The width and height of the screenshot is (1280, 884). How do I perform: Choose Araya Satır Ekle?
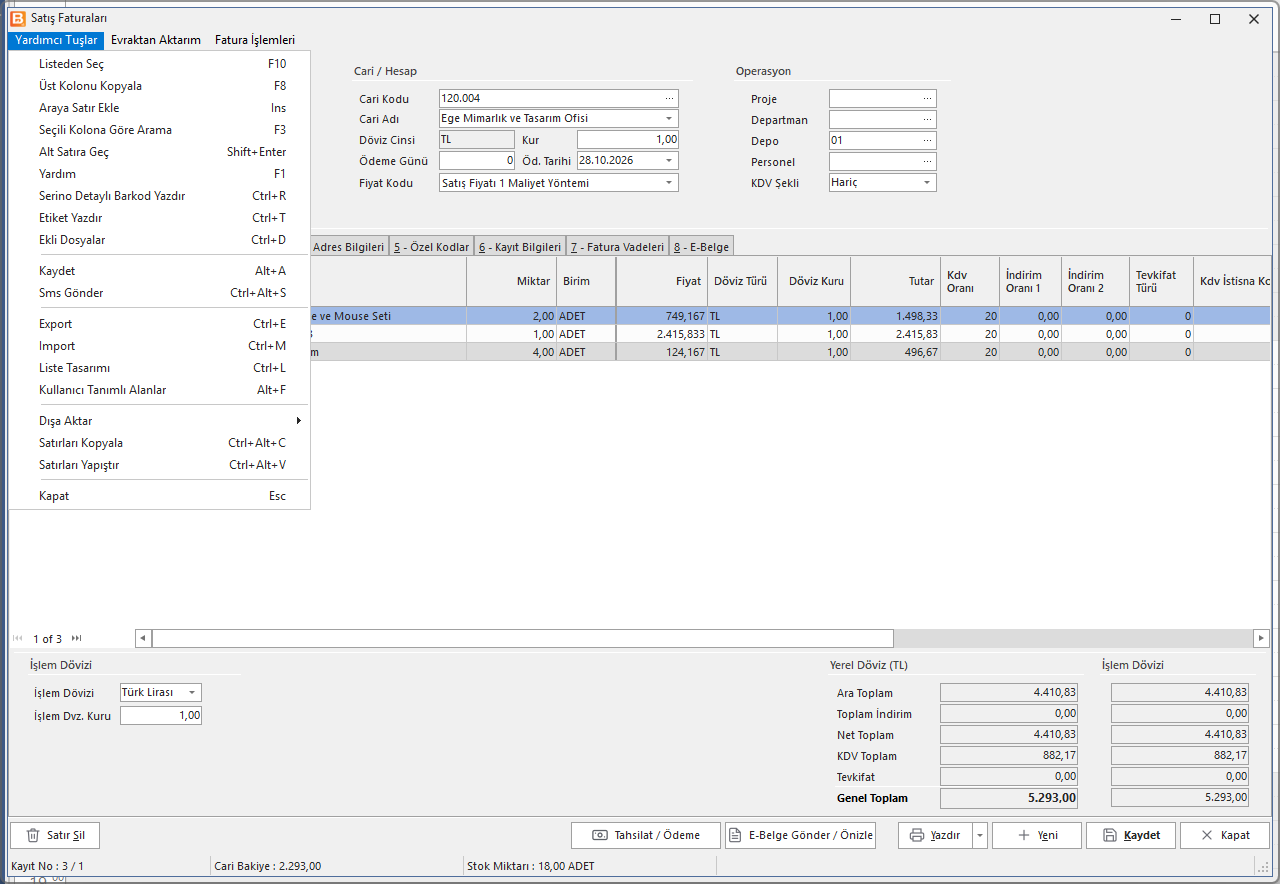pos(160,108)
